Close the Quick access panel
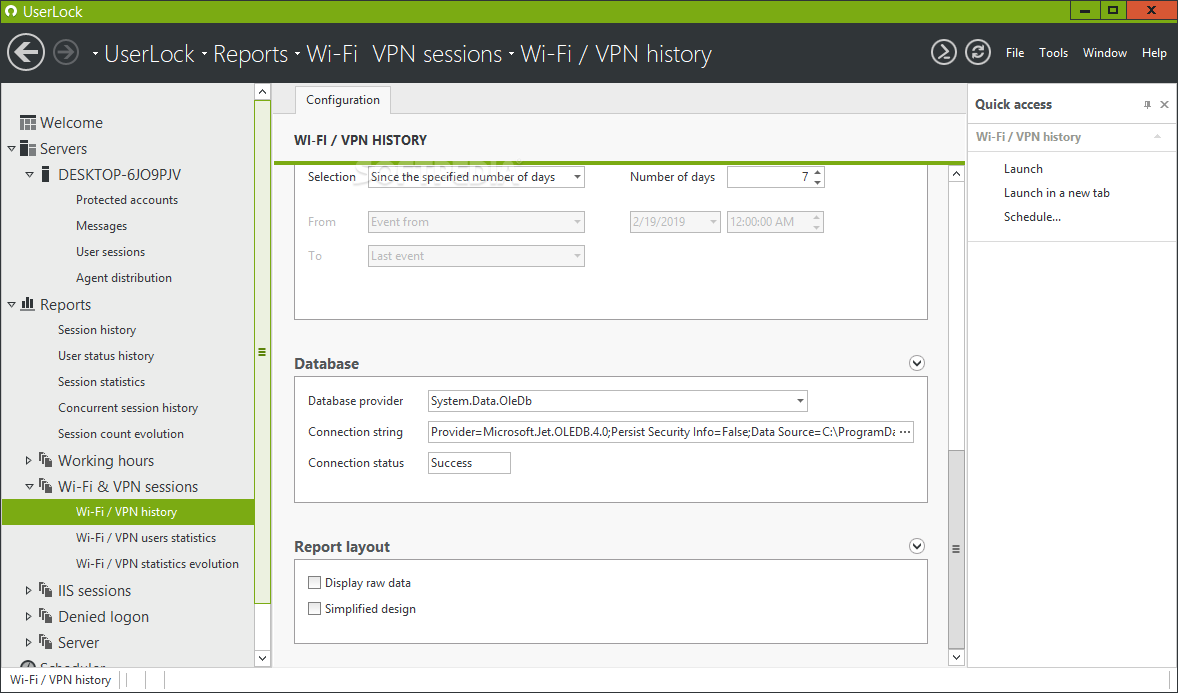1178x693 pixels. [1164, 104]
